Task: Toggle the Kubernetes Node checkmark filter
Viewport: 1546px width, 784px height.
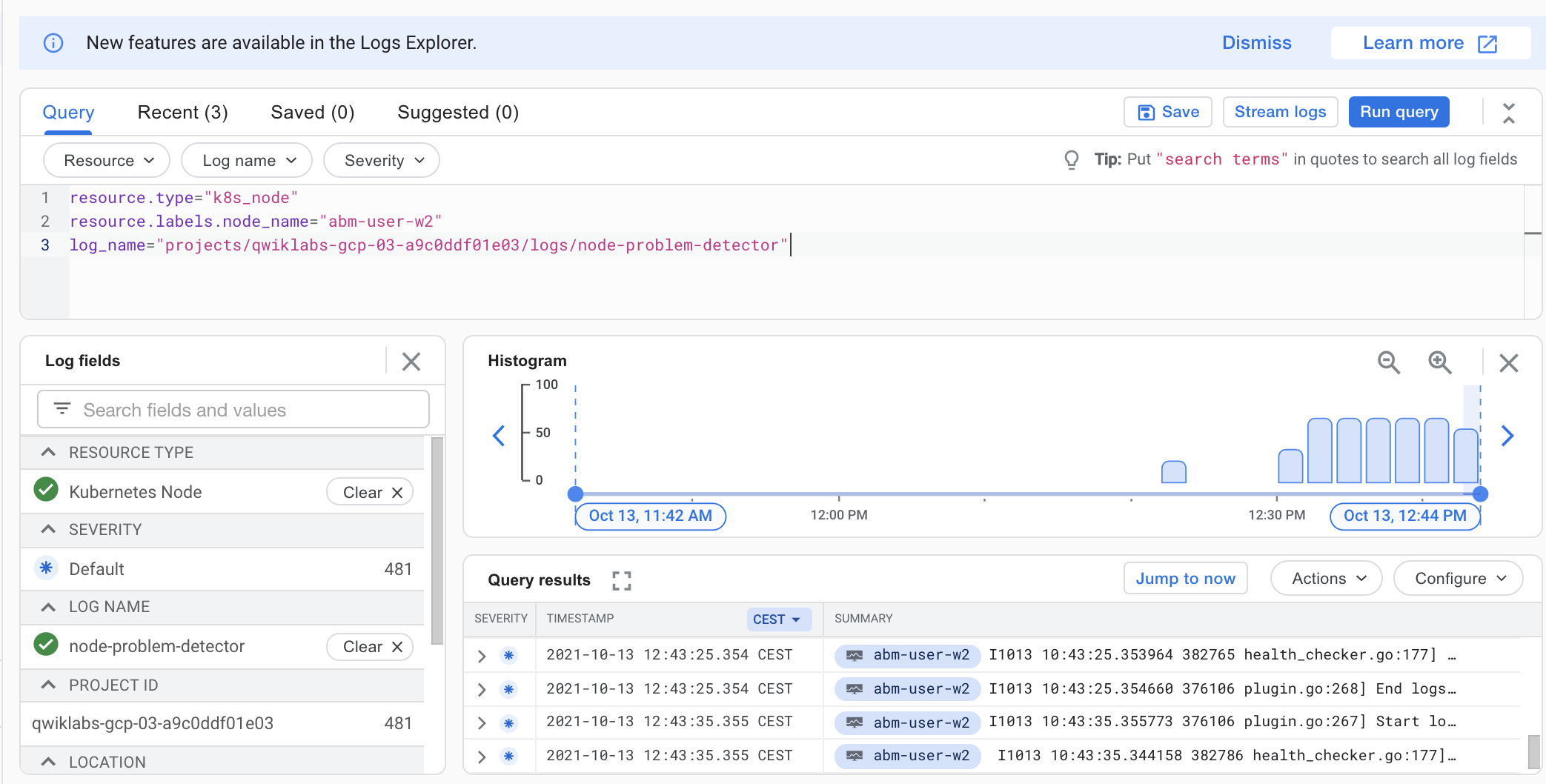Action: click(46, 491)
